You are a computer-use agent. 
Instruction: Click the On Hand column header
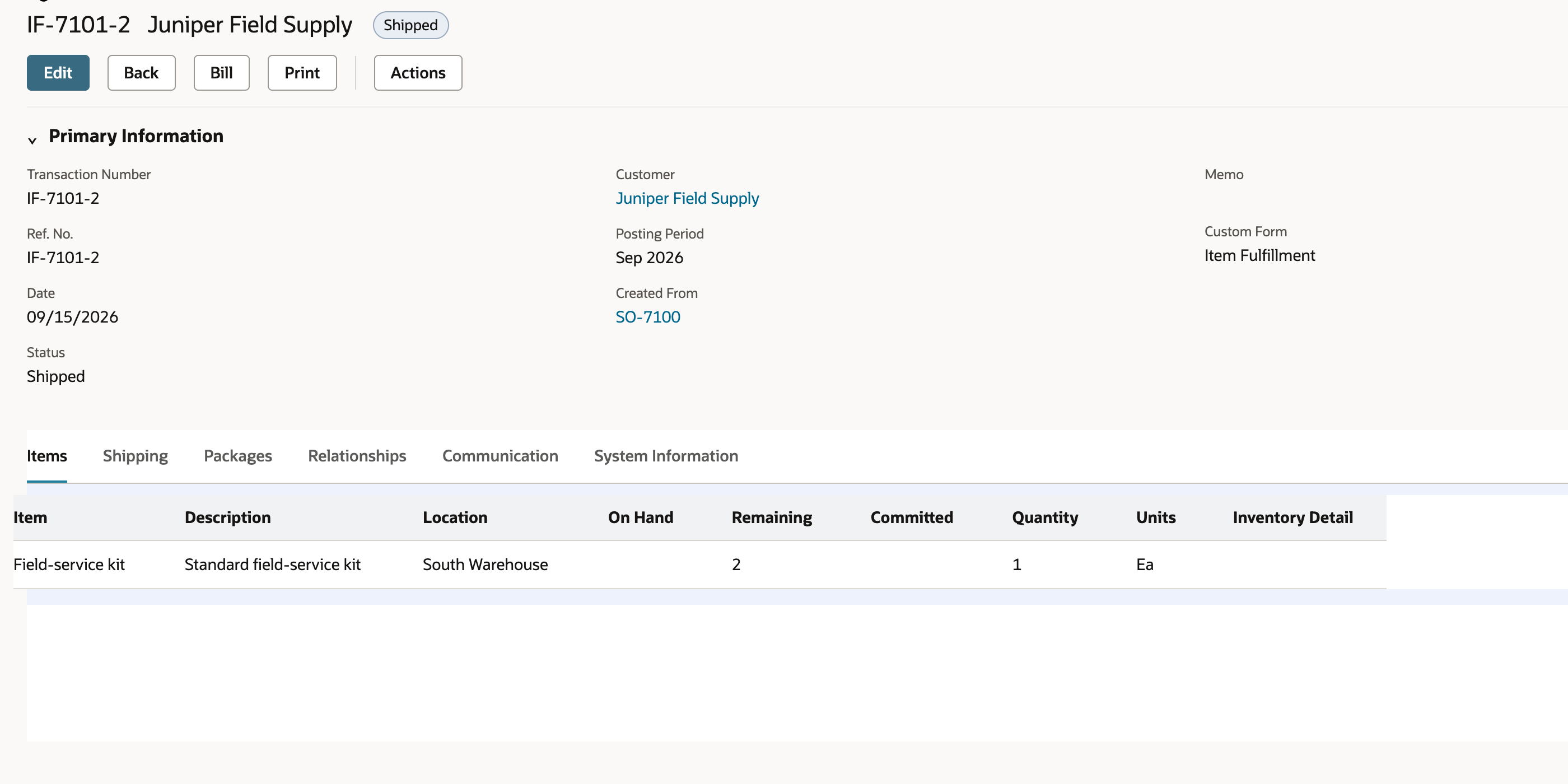640,517
